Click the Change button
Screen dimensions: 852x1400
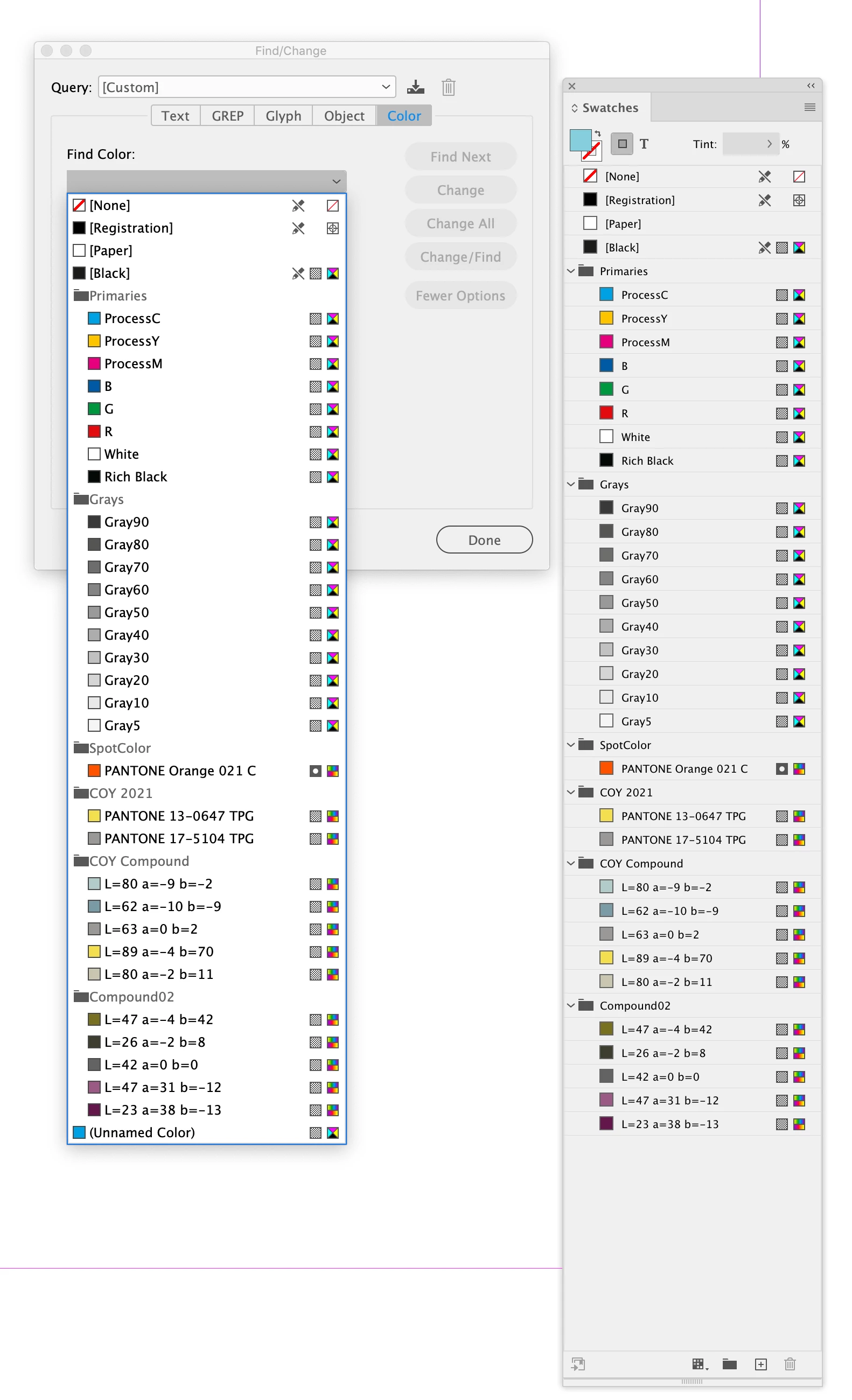(460, 190)
